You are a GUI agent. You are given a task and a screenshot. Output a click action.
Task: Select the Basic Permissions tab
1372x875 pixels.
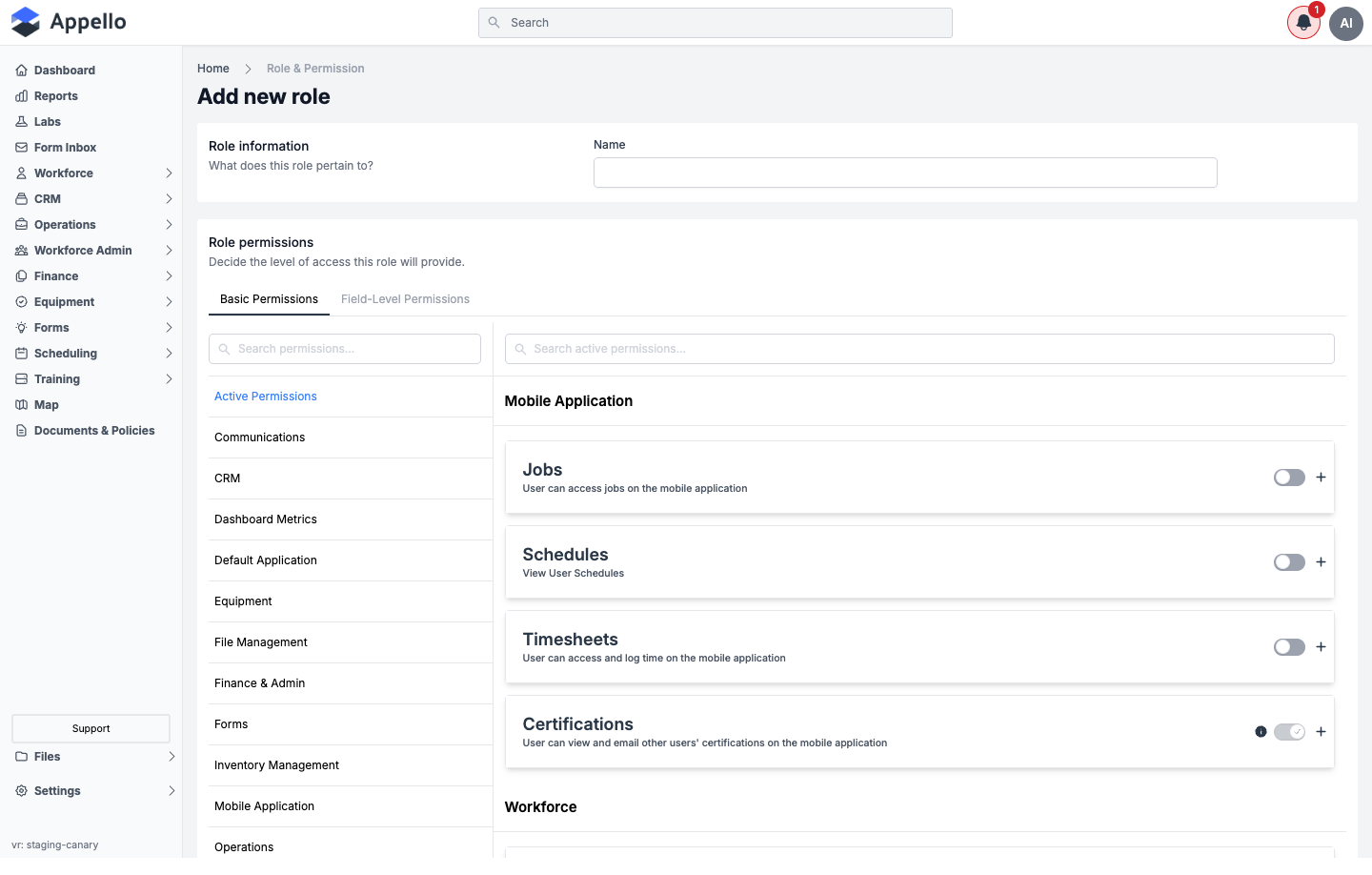[x=269, y=299]
